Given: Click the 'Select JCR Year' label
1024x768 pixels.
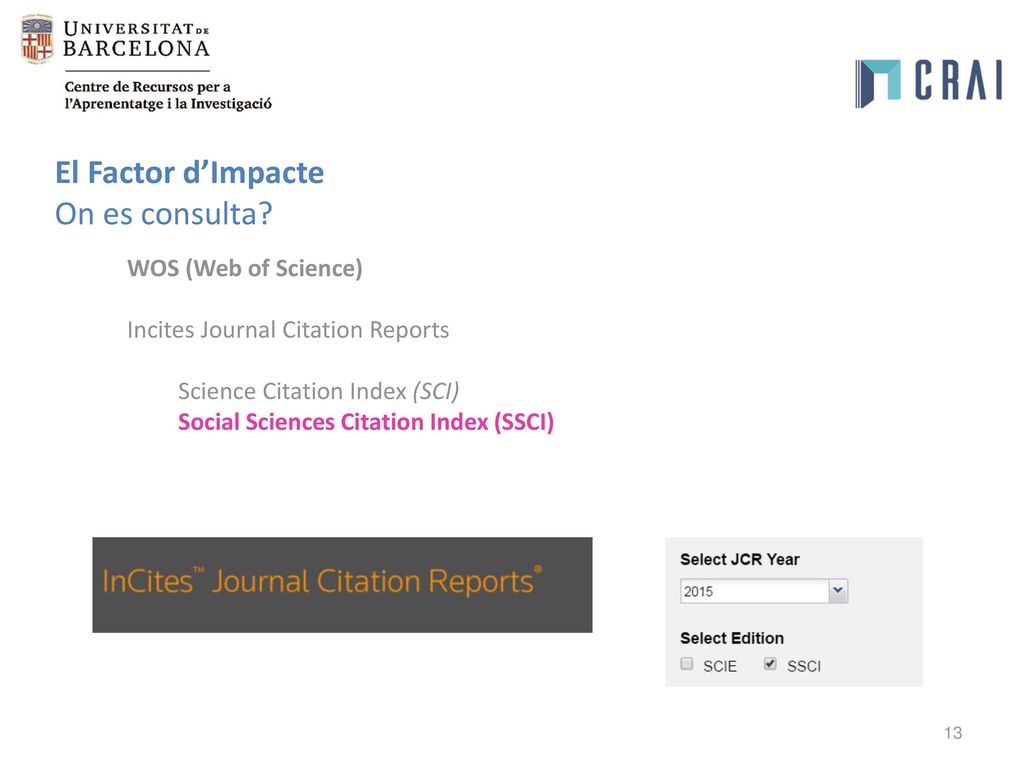Looking at the screenshot, I should pos(740,559).
